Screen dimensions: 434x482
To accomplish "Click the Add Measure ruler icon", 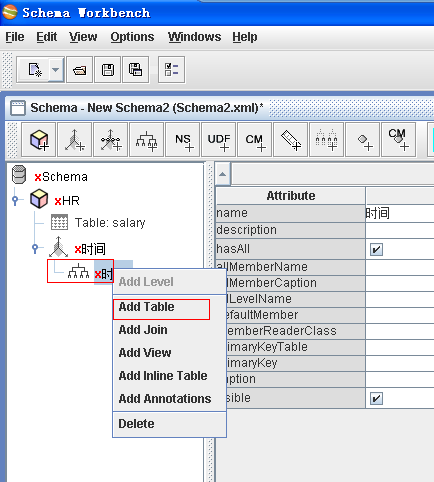I will point(291,140).
